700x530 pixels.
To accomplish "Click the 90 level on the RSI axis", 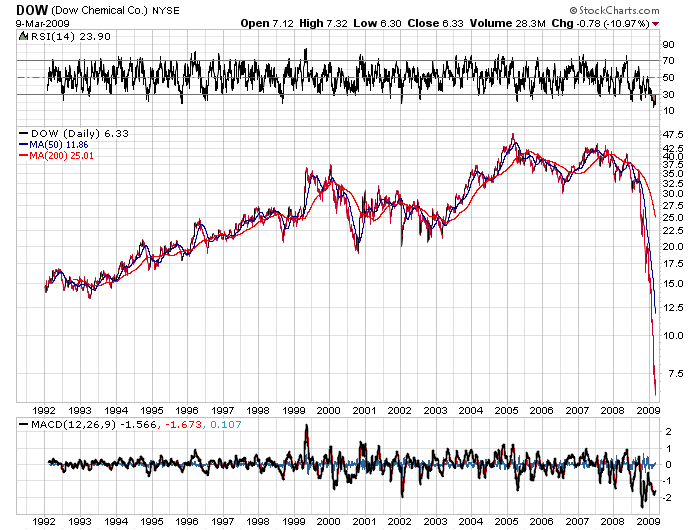I will pyautogui.click(x=668, y=45).
